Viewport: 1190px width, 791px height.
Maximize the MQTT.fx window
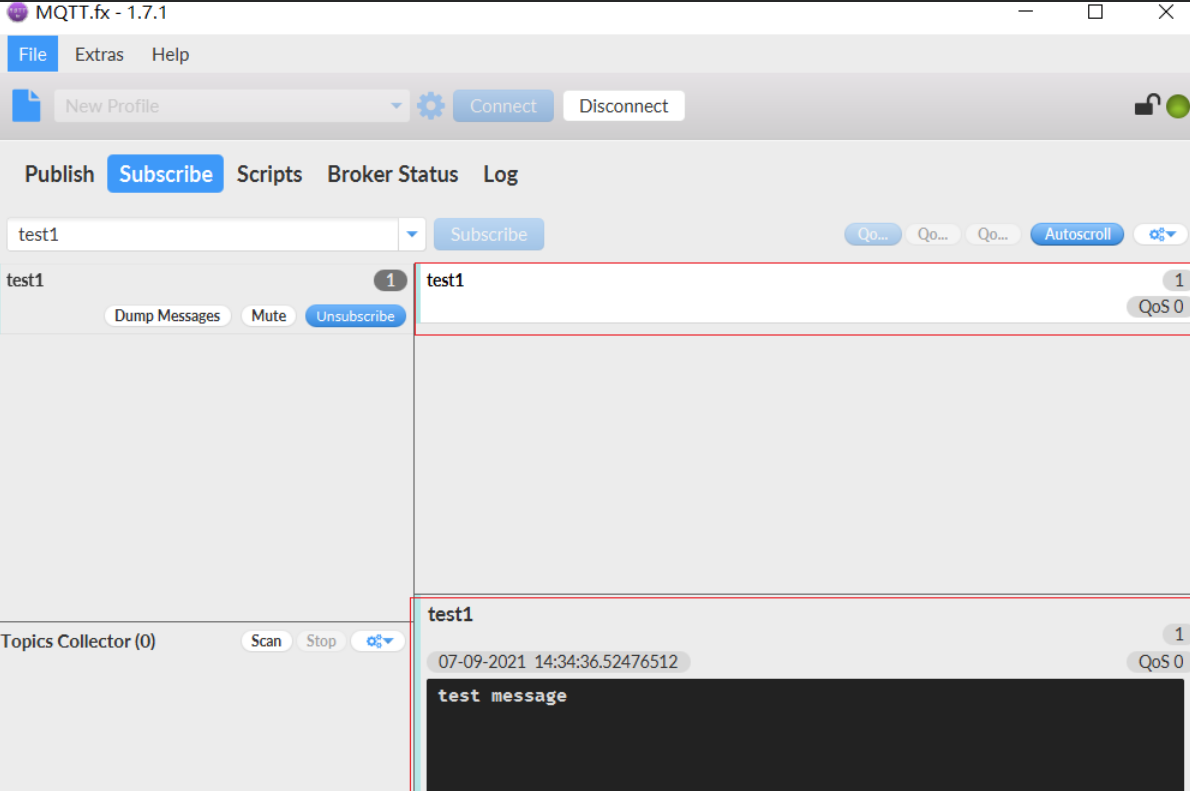click(1095, 11)
